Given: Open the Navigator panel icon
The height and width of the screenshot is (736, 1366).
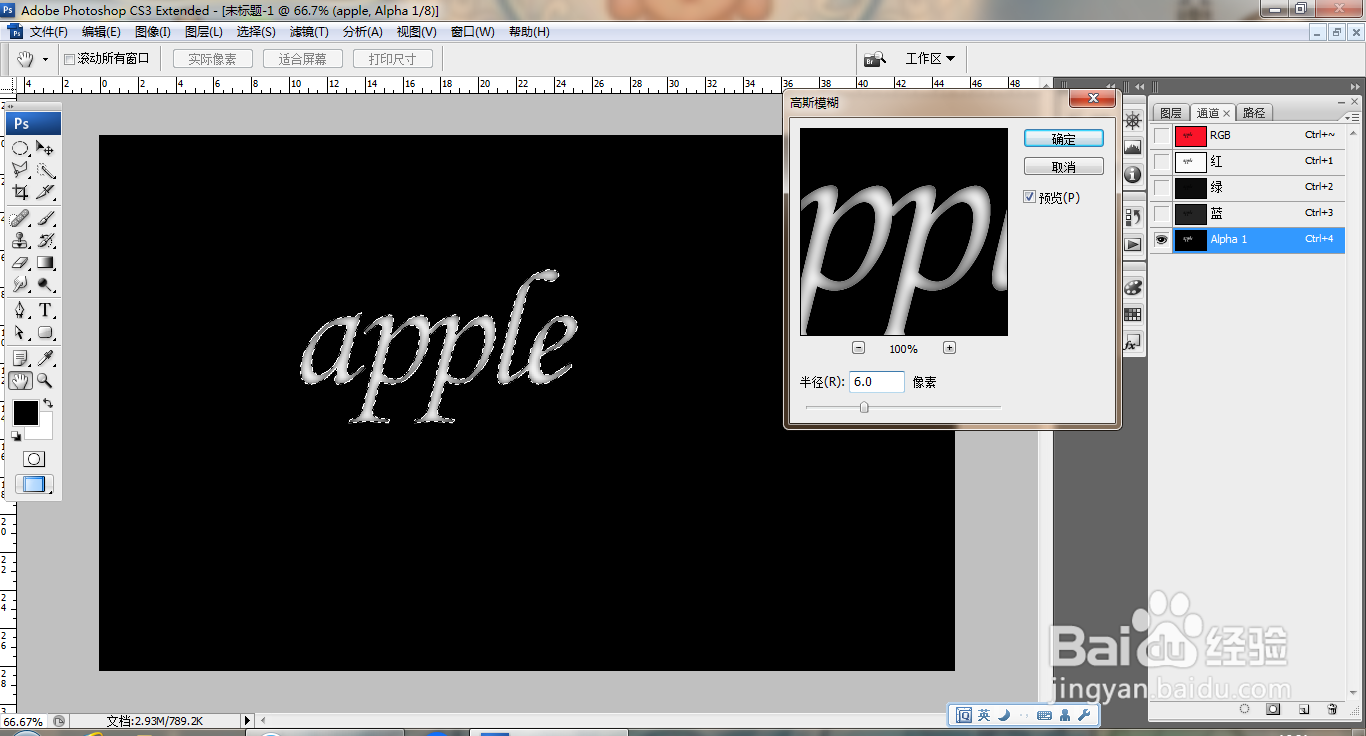Looking at the screenshot, I should click(x=1133, y=121).
